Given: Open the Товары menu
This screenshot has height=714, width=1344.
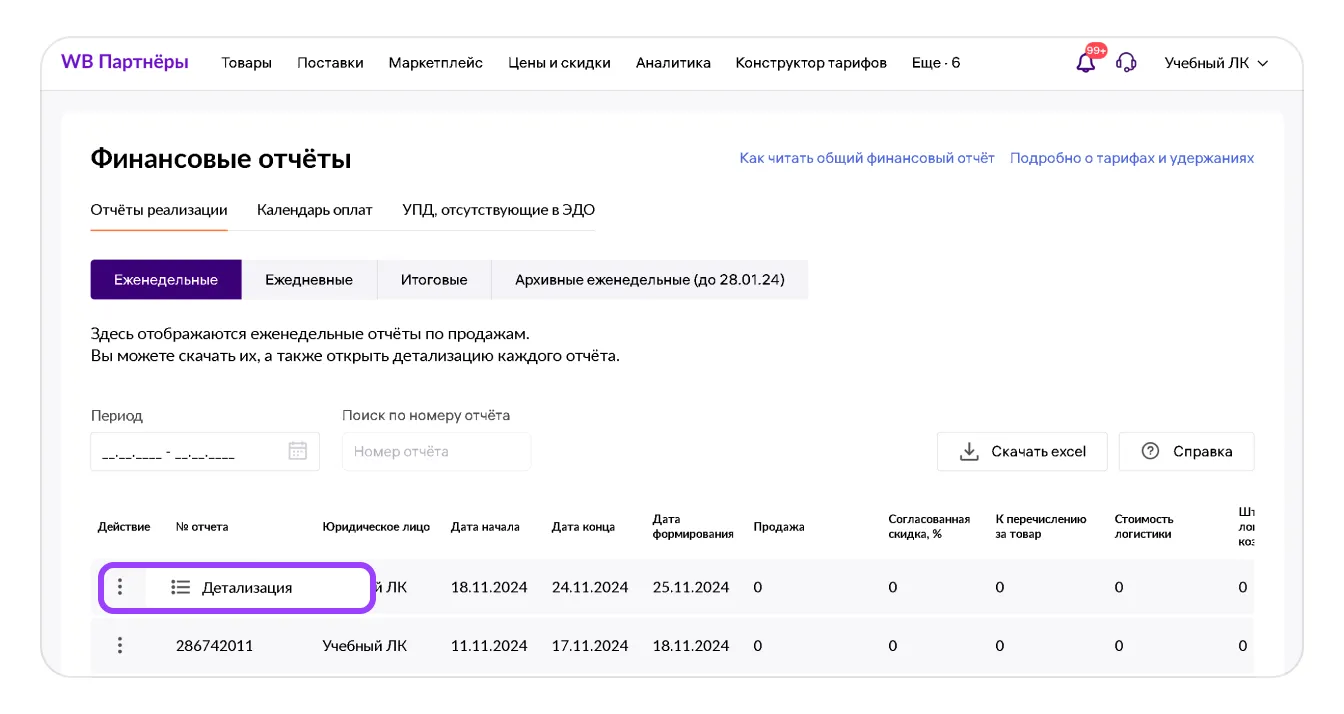Looking at the screenshot, I should click(246, 63).
